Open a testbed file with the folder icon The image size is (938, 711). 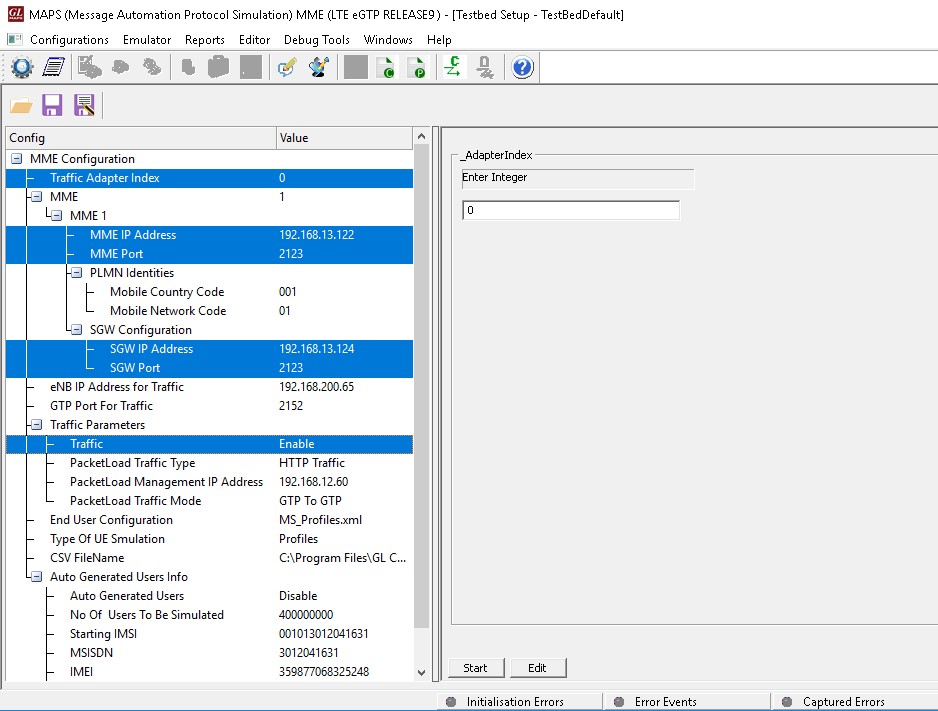[x=21, y=104]
